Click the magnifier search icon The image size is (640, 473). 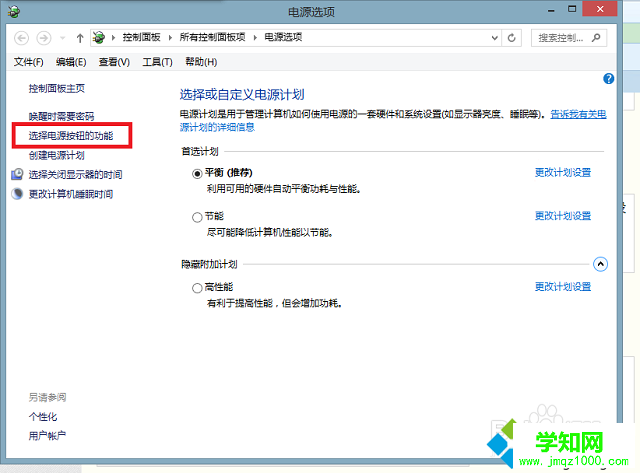pyautogui.click(x=596, y=38)
